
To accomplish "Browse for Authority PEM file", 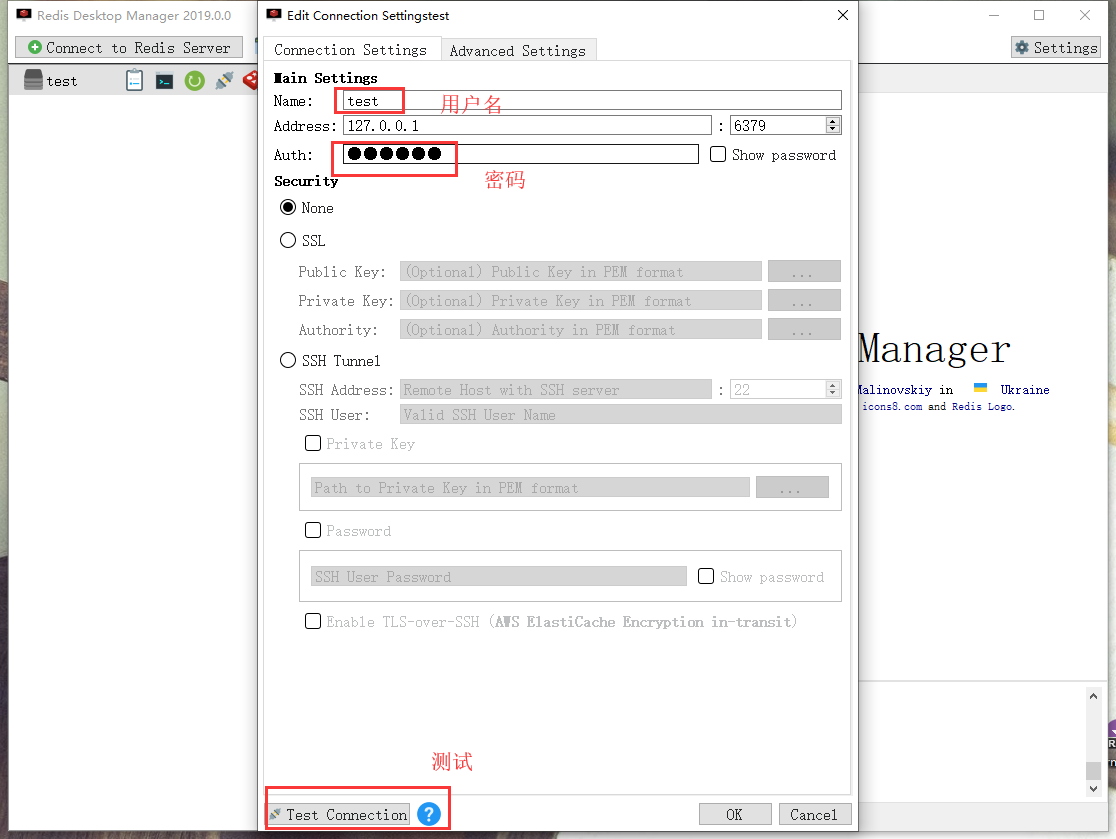I will (804, 329).
